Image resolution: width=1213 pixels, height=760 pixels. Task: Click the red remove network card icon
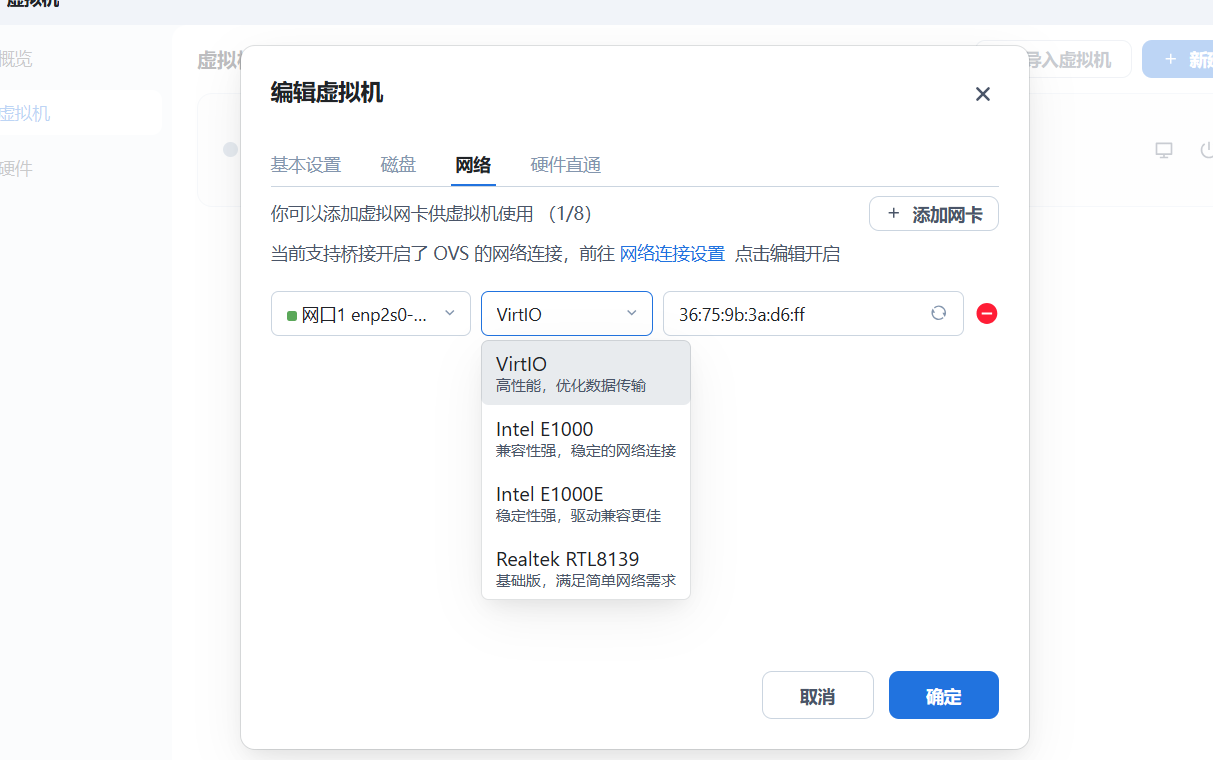point(986,314)
